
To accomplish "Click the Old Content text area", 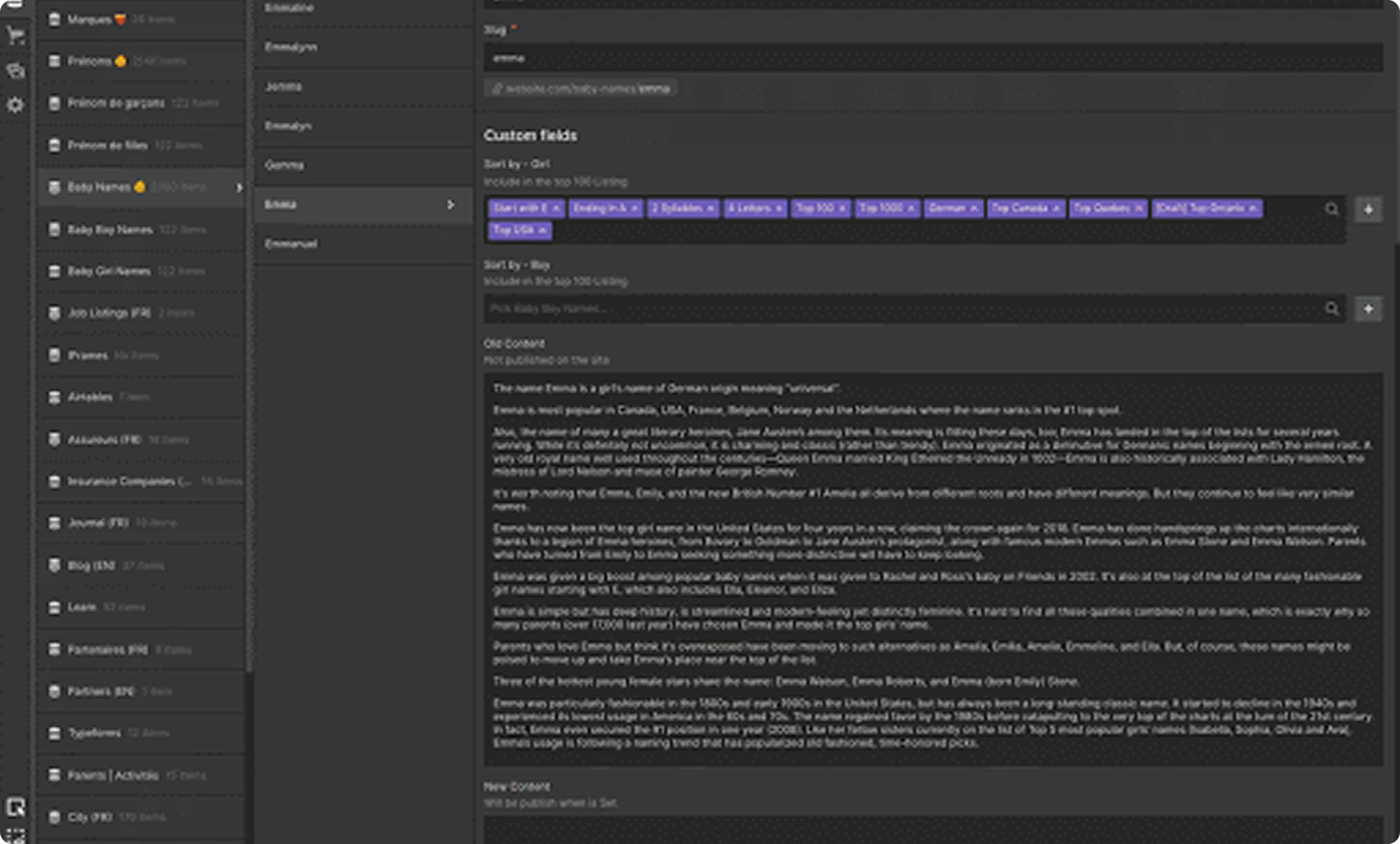I will [933, 569].
